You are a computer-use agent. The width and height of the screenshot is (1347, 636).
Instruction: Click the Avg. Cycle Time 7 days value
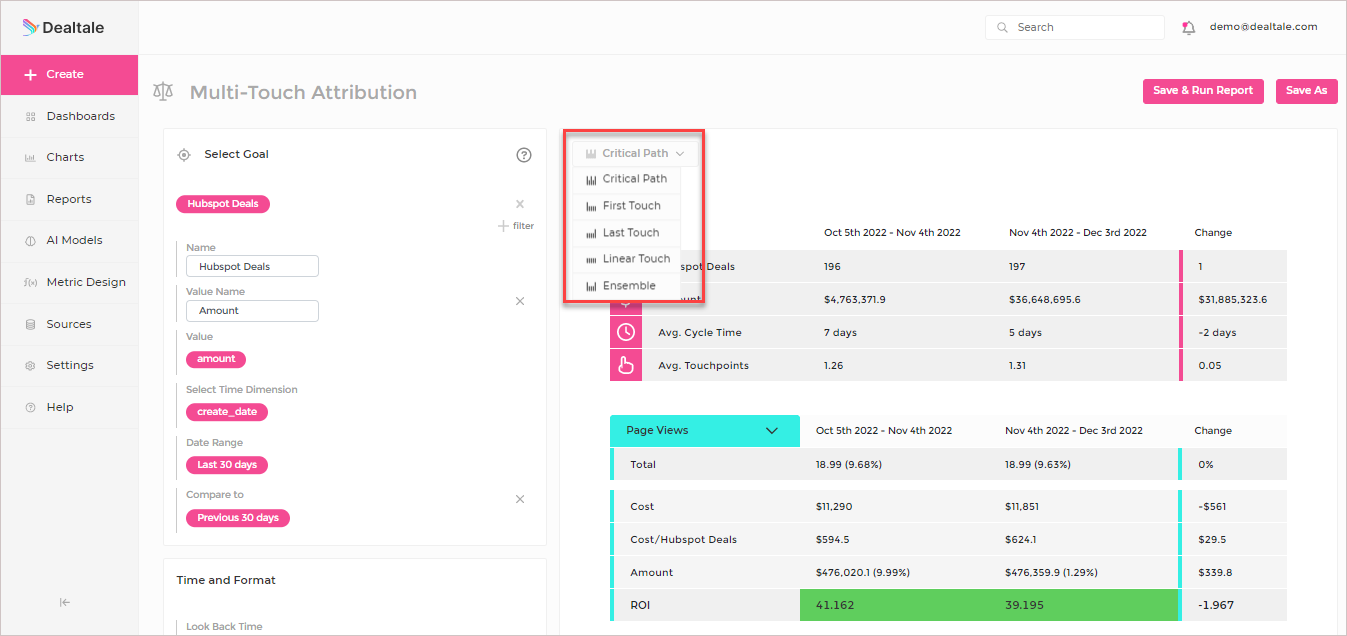coord(840,333)
